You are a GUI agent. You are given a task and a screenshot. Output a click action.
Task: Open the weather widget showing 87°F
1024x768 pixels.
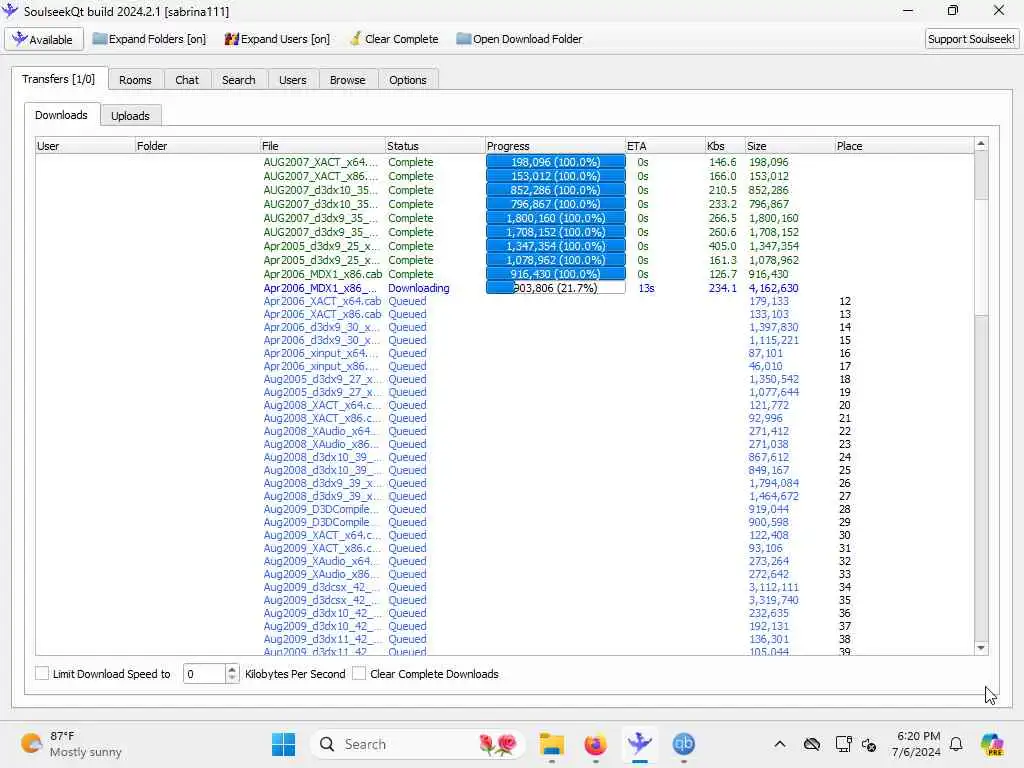(x=71, y=744)
